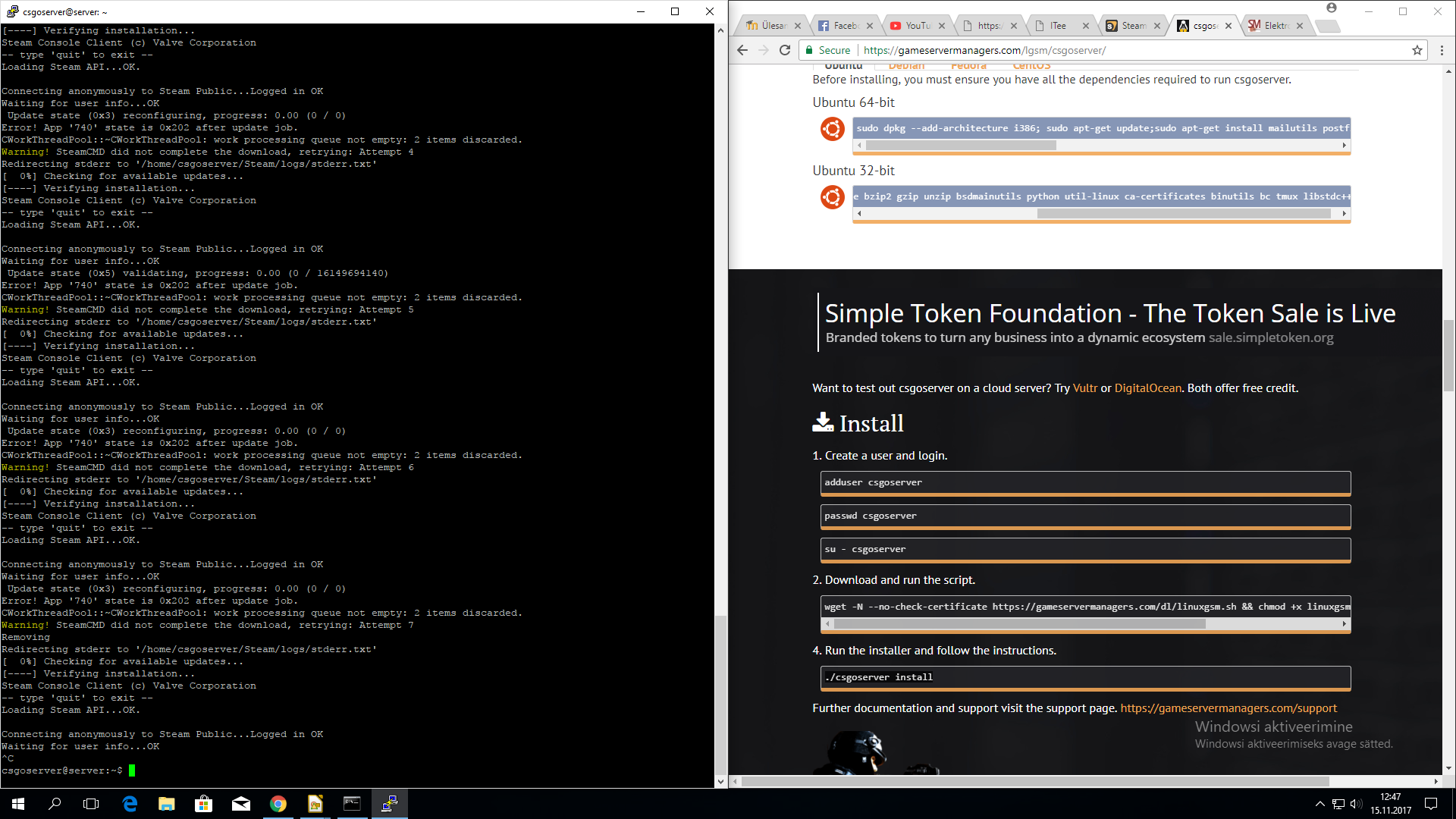This screenshot has width=1456, height=819.
Task: Click the right scroll arrow of the 64-bit command box
Action: pos(1342,145)
